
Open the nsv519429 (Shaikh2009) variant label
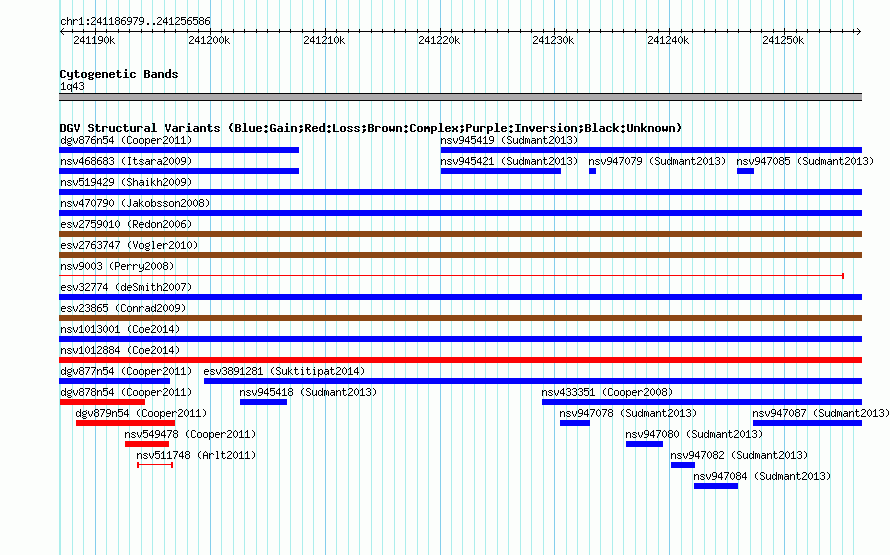pyautogui.click(x=126, y=182)
